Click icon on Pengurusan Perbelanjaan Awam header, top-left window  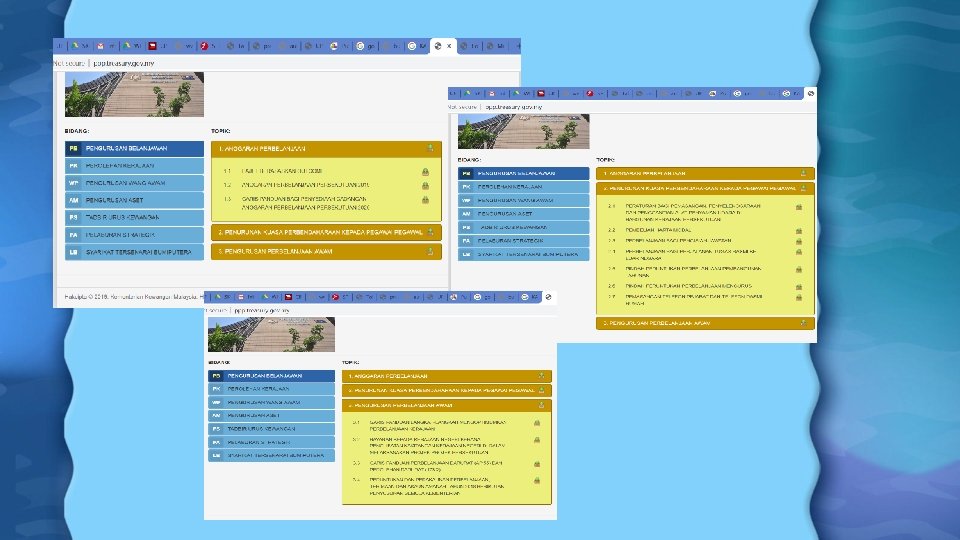(430, 251)
